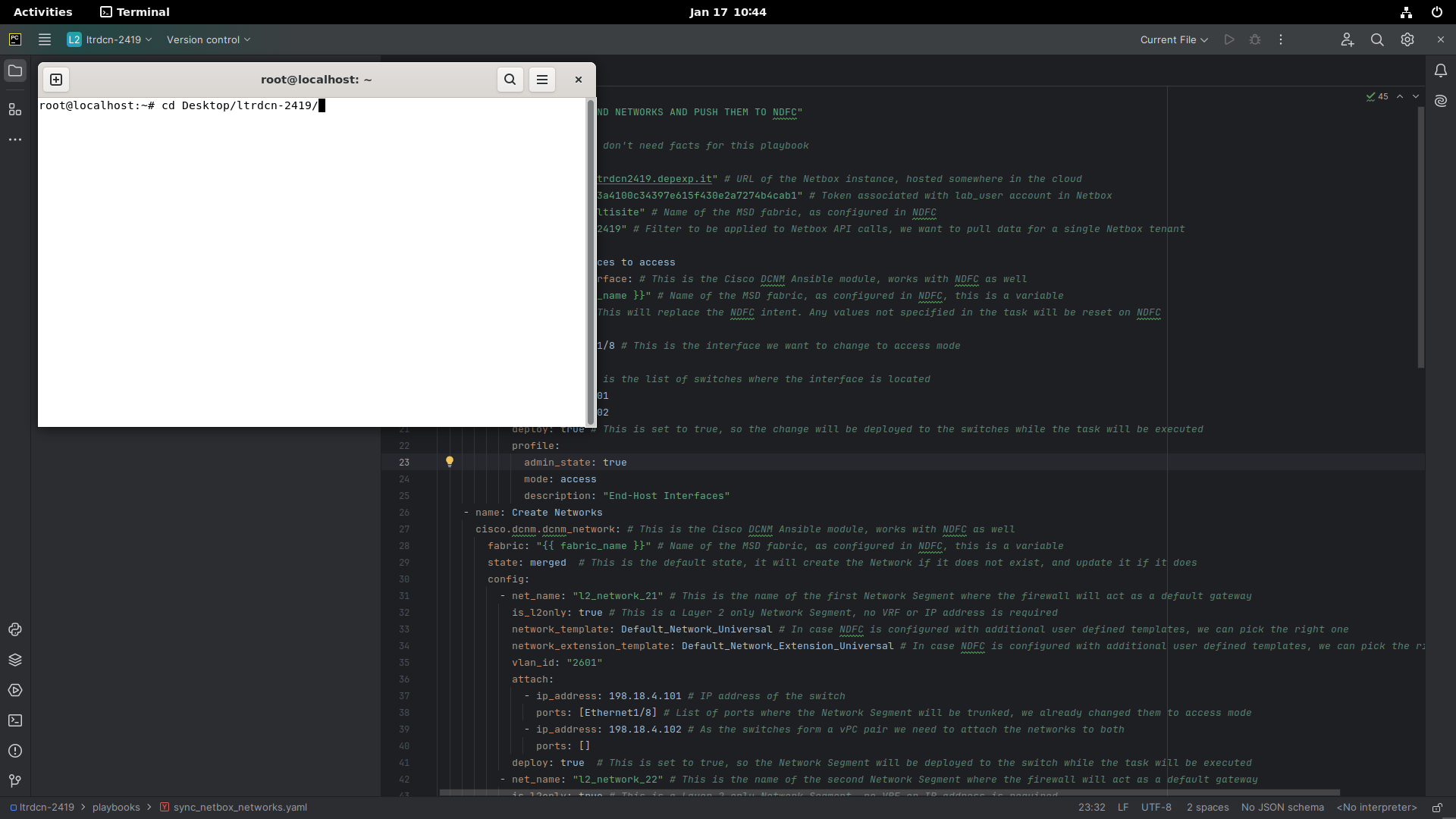The width and height of the screenshot is (1456, 819).
Task: Open the PyCharm Terminal tool window icon
Action: click(15, 720)
